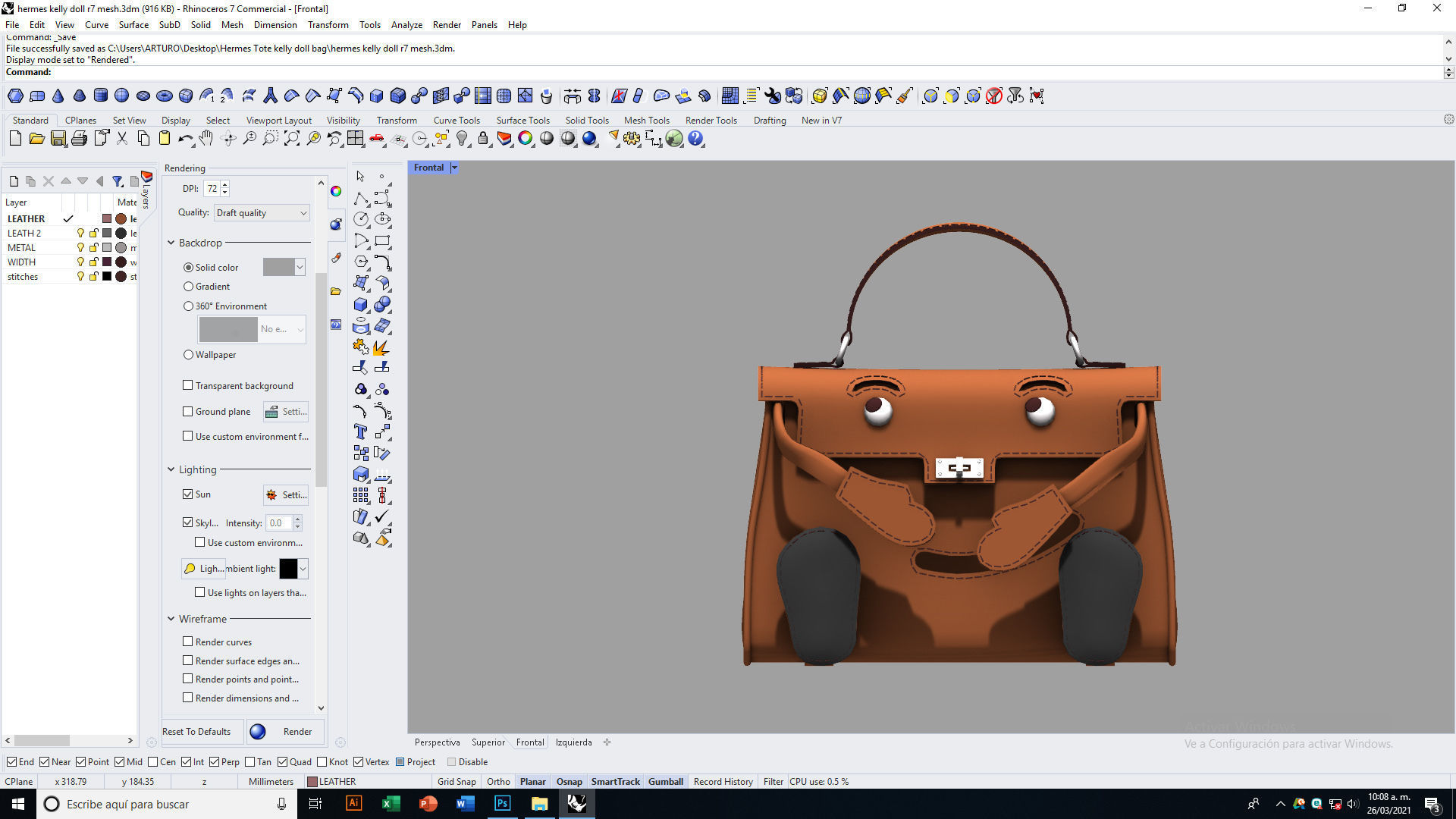Toggle Record History in the status bar
The image size is (1456, 819).
723,782
